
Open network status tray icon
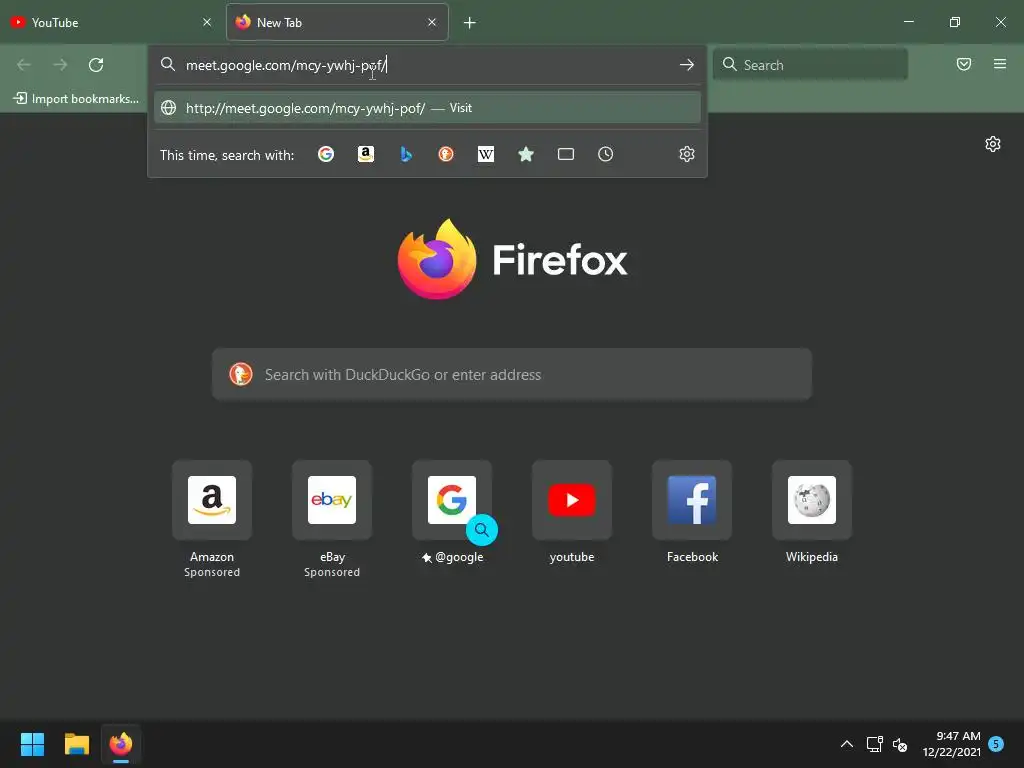tap(874, 744)
